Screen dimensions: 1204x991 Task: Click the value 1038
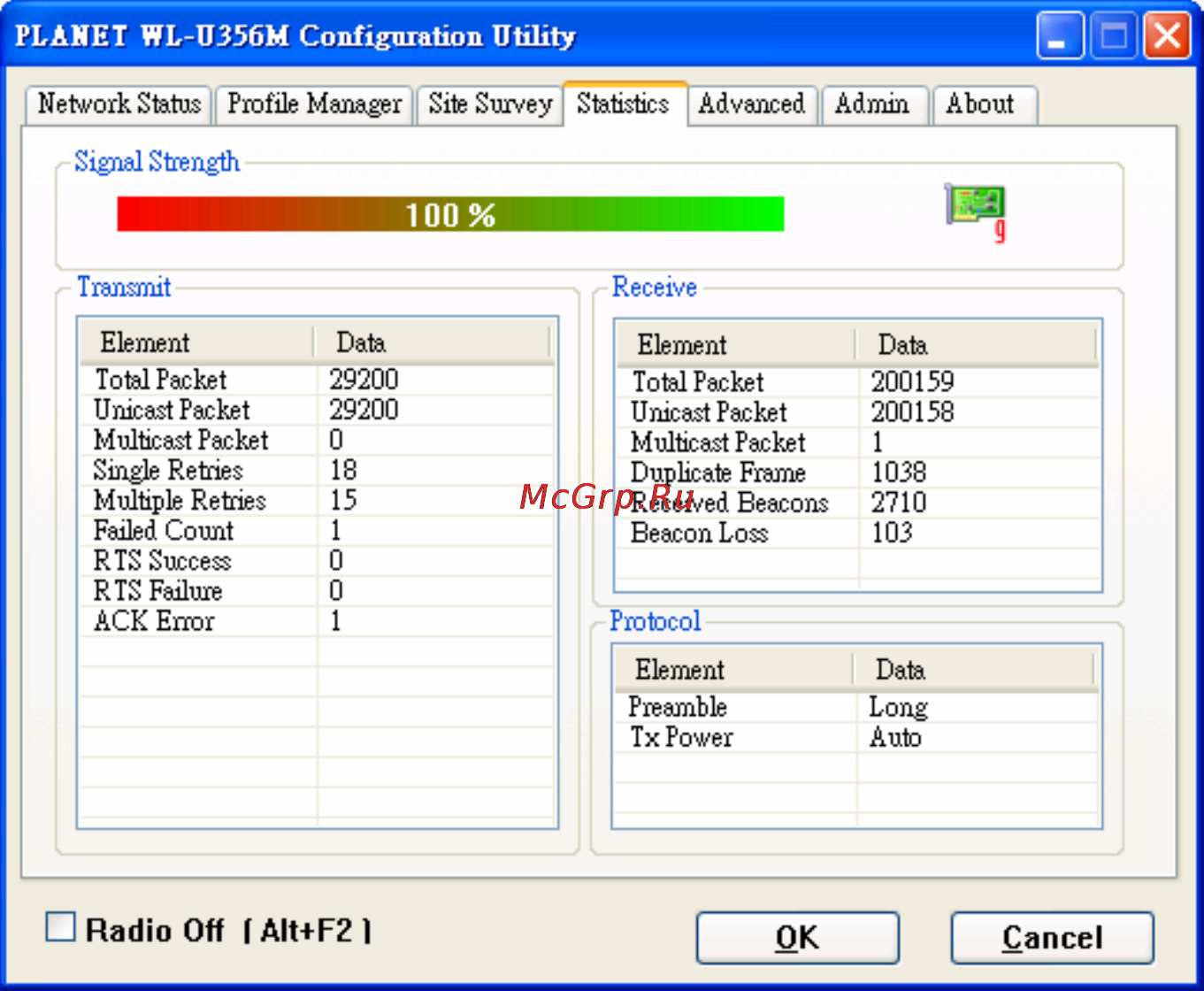click(899, 472)
